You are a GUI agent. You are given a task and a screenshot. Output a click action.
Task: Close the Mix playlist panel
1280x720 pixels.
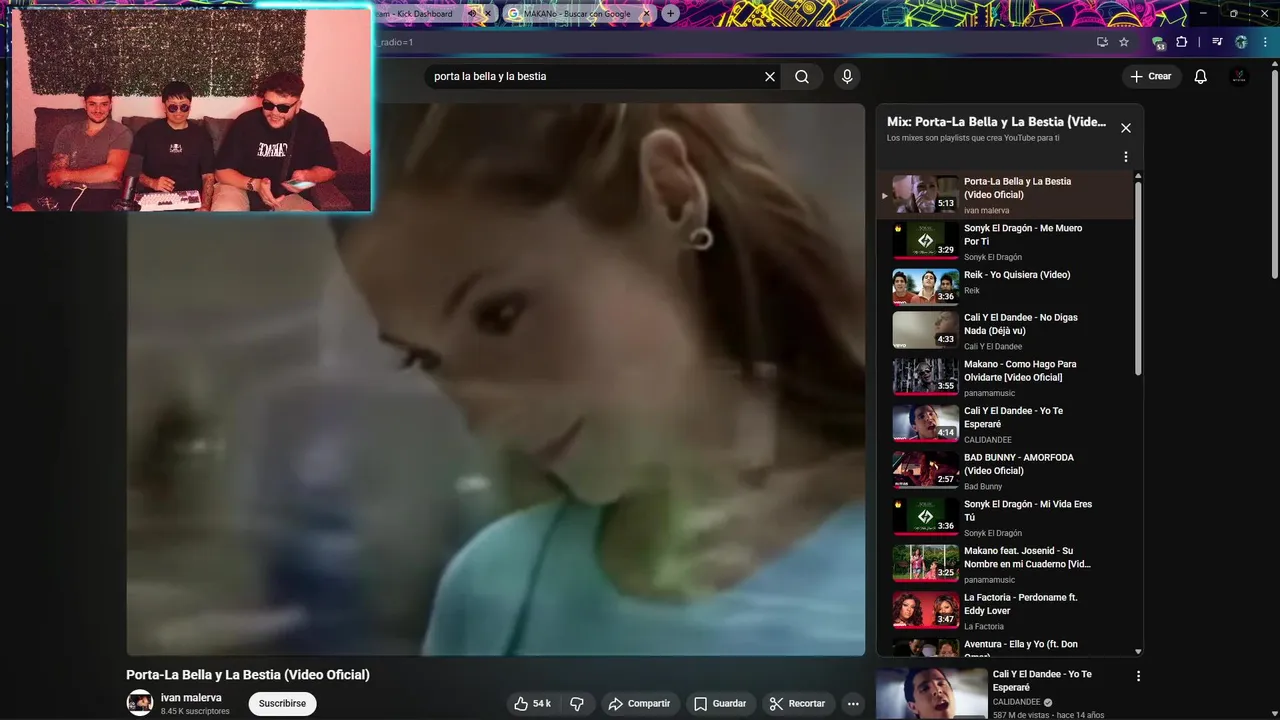point(1126,128)
